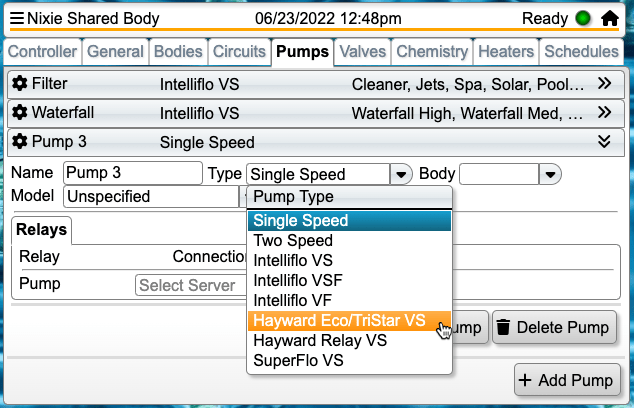
Task: Switch to the Bodies tab
Action: coord(178,52)
